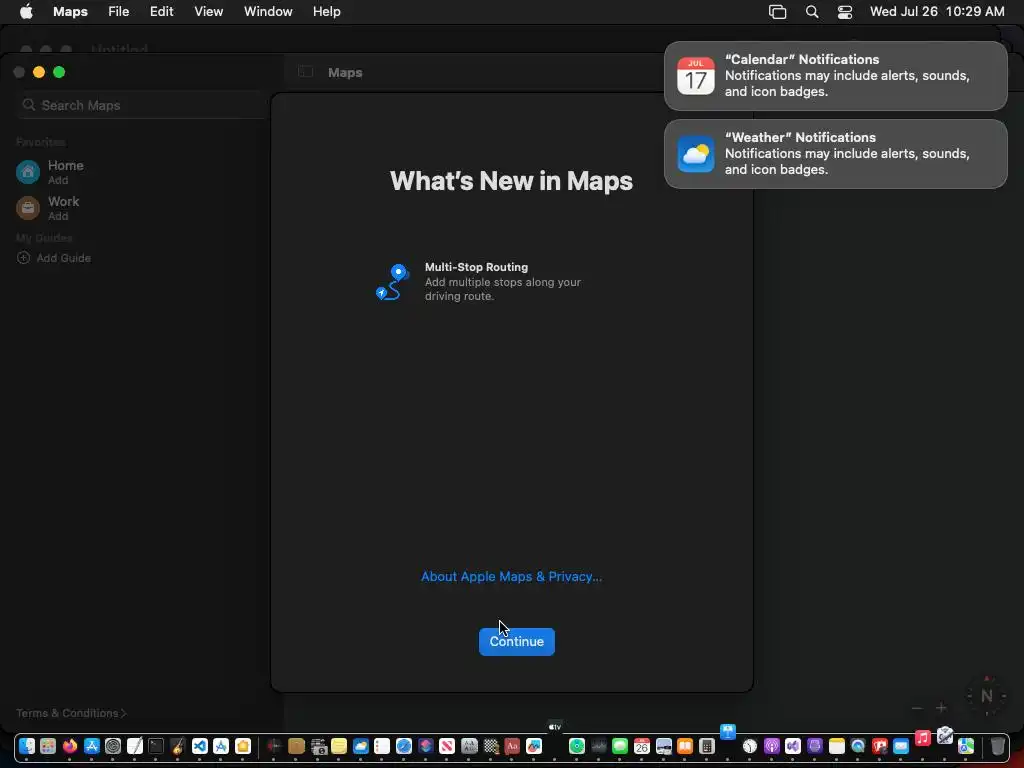Open the App Store Dock icon
1024x768 pixels.
click(x=91, y=746)
